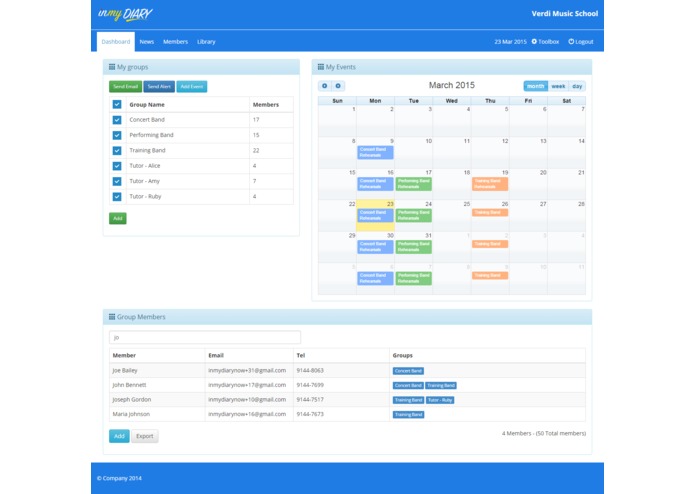Click the Members column header in groups table
695x494 pixels.
point(266,105)
